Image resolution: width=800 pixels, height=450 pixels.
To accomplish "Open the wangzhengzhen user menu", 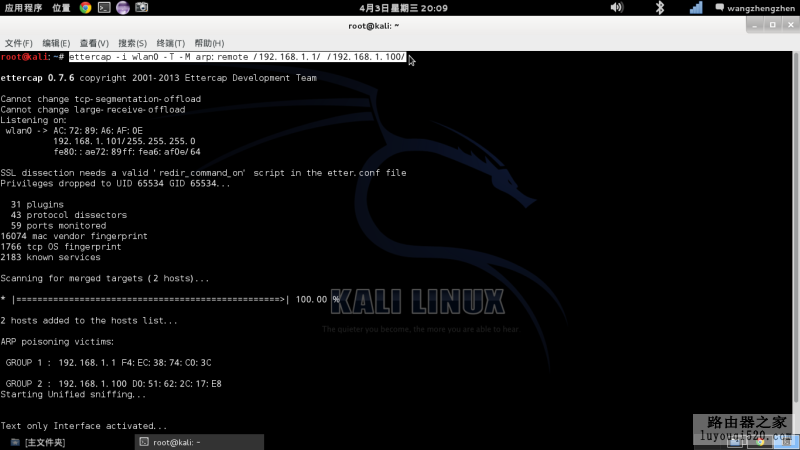I will (x=755, y=8).
